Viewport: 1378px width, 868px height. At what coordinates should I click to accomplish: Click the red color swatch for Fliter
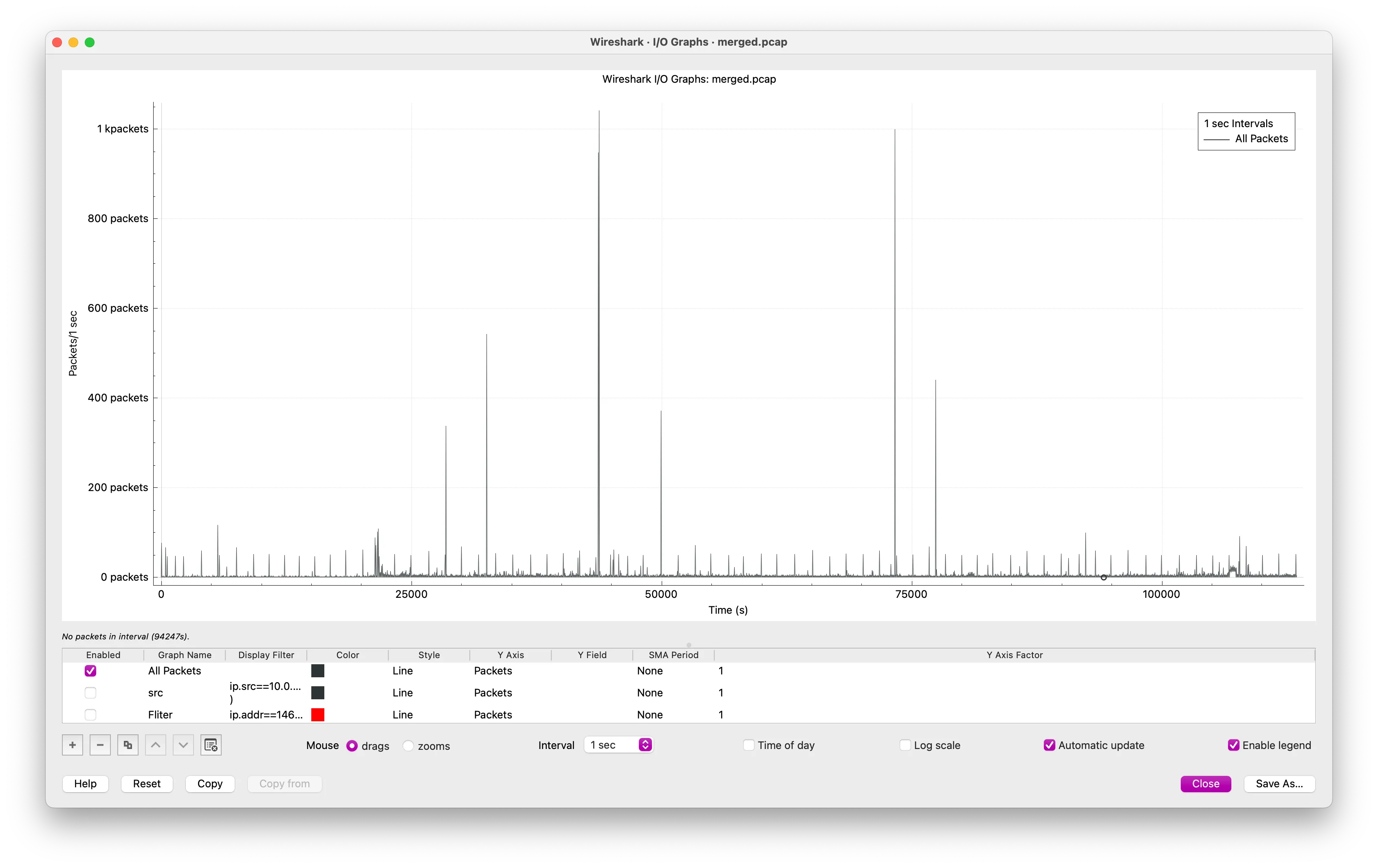[x=317, y=715]
